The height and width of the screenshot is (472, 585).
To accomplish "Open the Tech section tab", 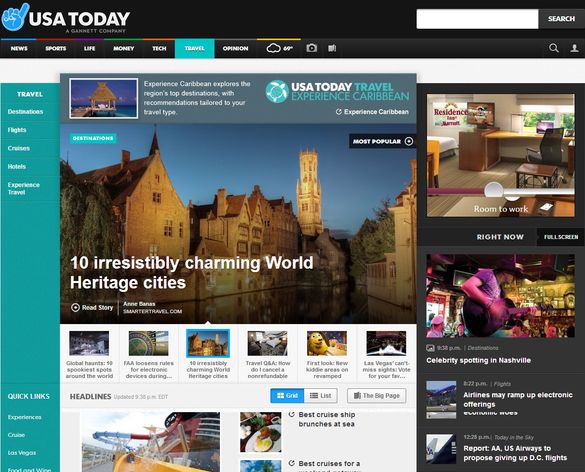I will [x=159, y=49].
